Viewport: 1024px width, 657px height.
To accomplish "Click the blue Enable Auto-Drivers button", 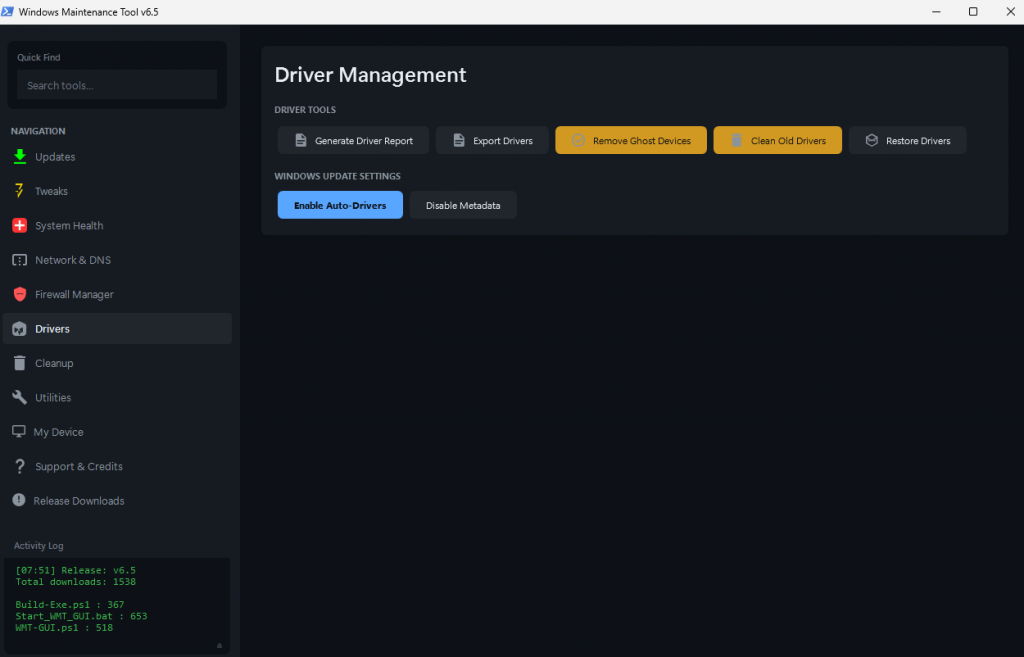I will 340,205.
